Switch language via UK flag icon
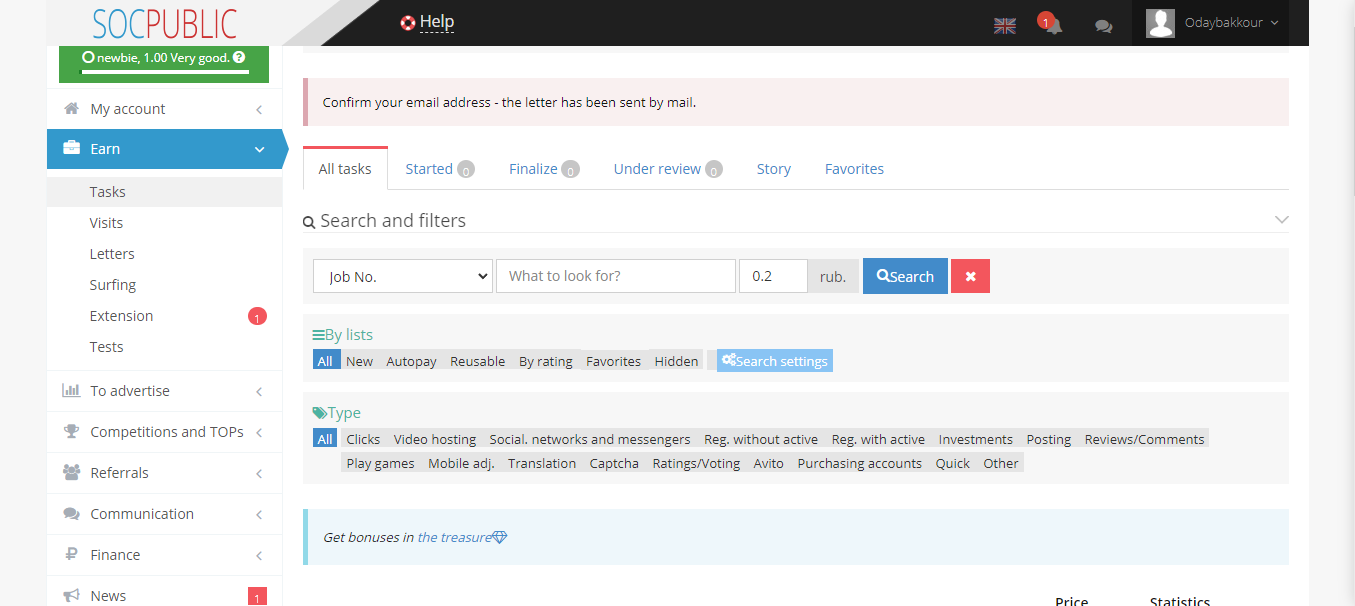 (x=1005, y=26)
